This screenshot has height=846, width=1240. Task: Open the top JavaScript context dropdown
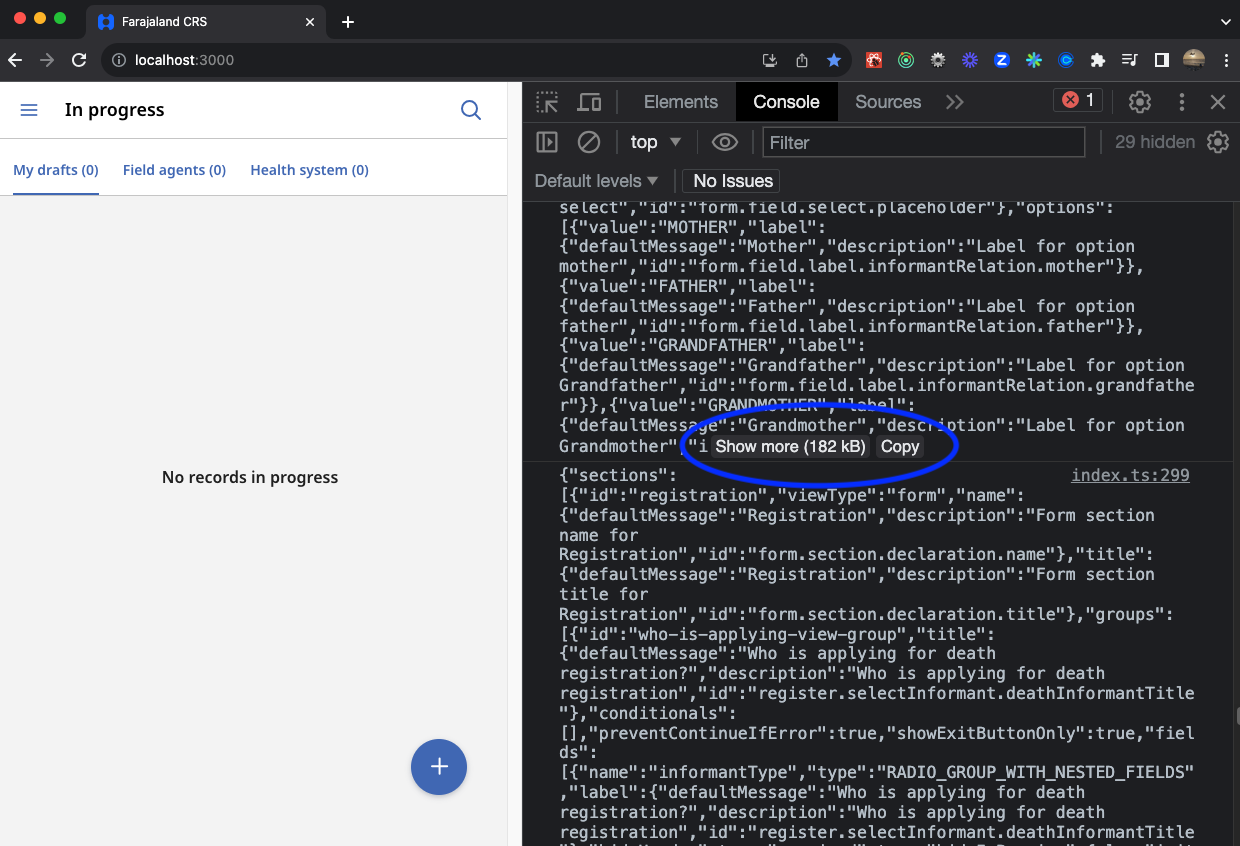click(655, 142)
